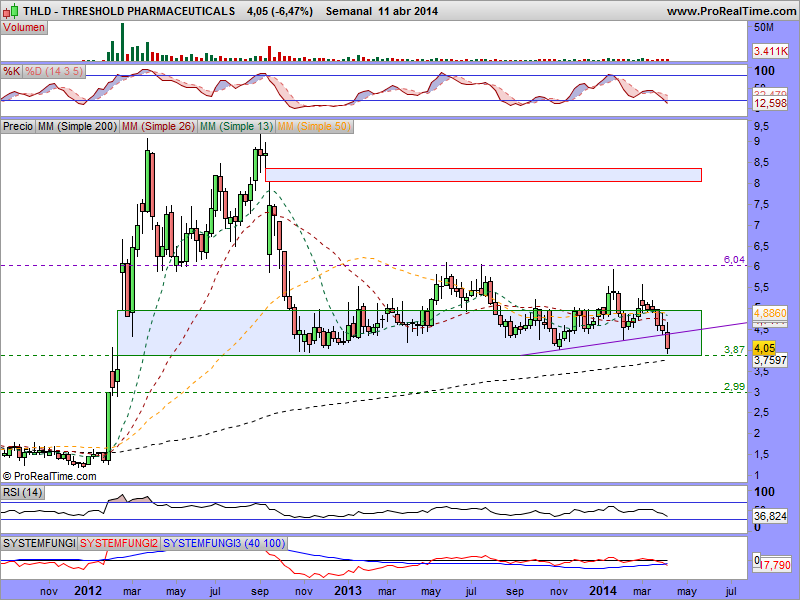This screenshot has width=800, height=600.
Task: Click the SYSTEMFUNGI3 (40 100) label
Action: point(225,542)
